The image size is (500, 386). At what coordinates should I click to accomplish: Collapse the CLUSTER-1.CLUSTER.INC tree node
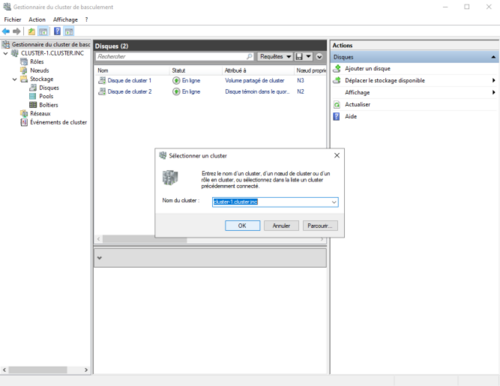click(x=6, y=53)
